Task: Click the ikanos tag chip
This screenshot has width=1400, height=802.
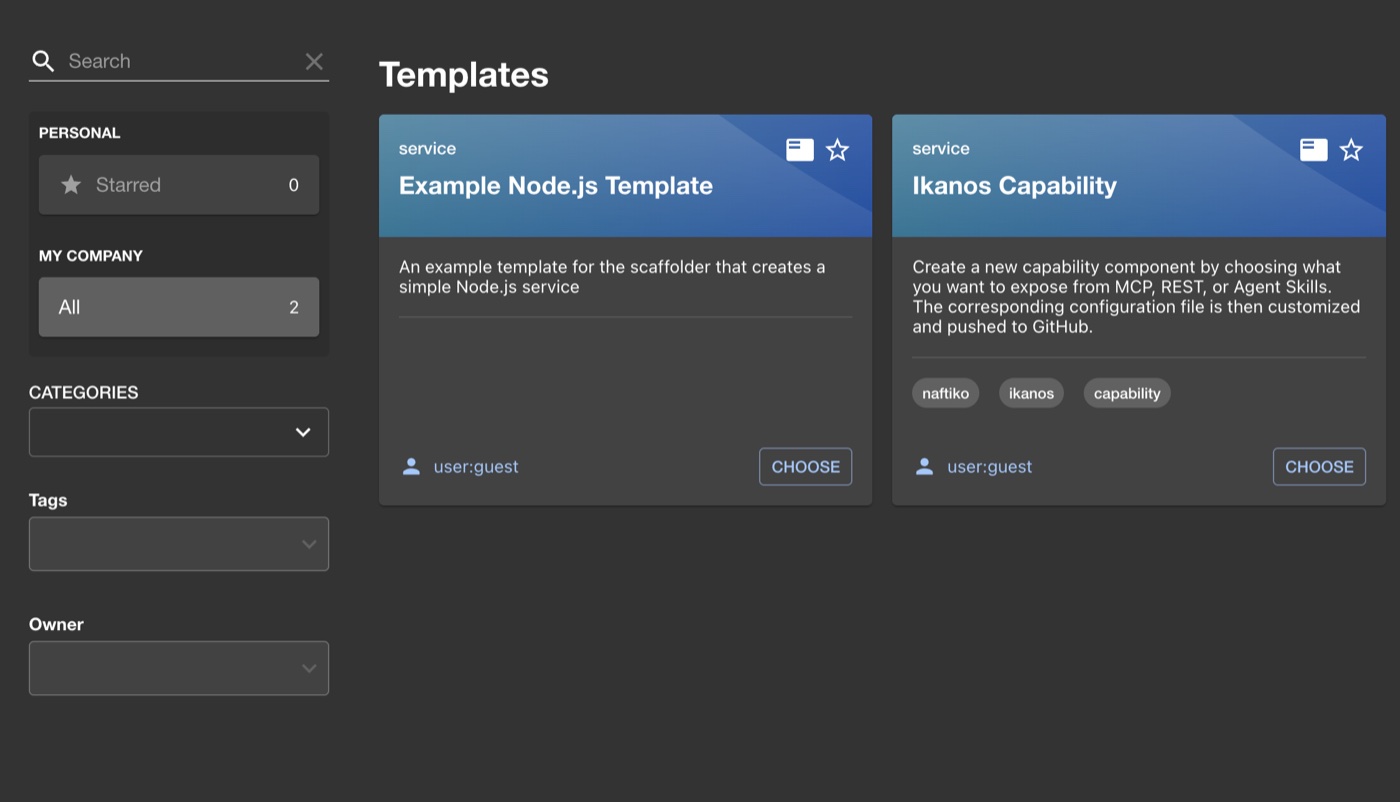Action: click(x=1031, y=394)
